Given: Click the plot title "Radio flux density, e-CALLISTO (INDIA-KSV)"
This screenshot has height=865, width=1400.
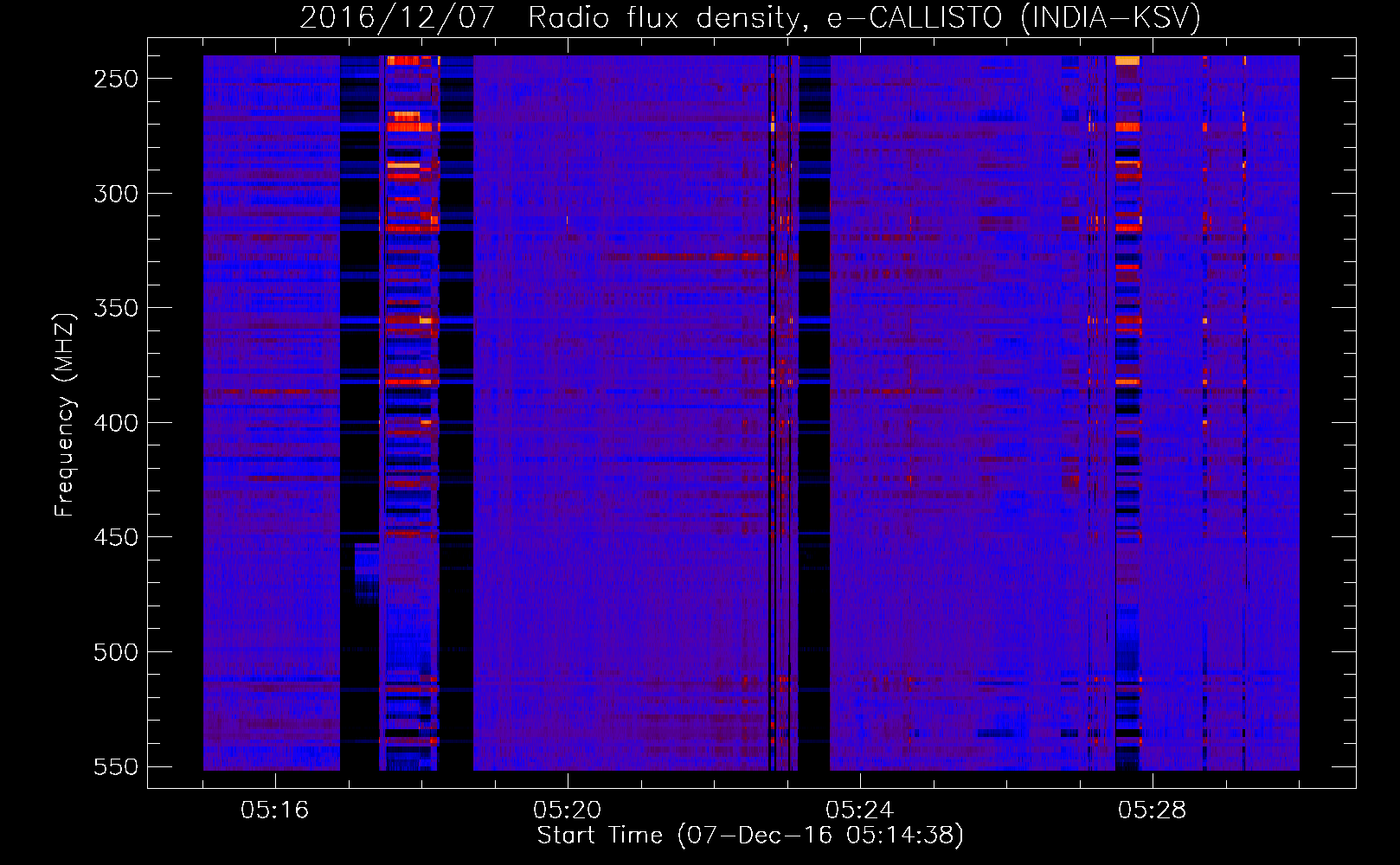Looking at the screenshot, I should coord(864,17).
